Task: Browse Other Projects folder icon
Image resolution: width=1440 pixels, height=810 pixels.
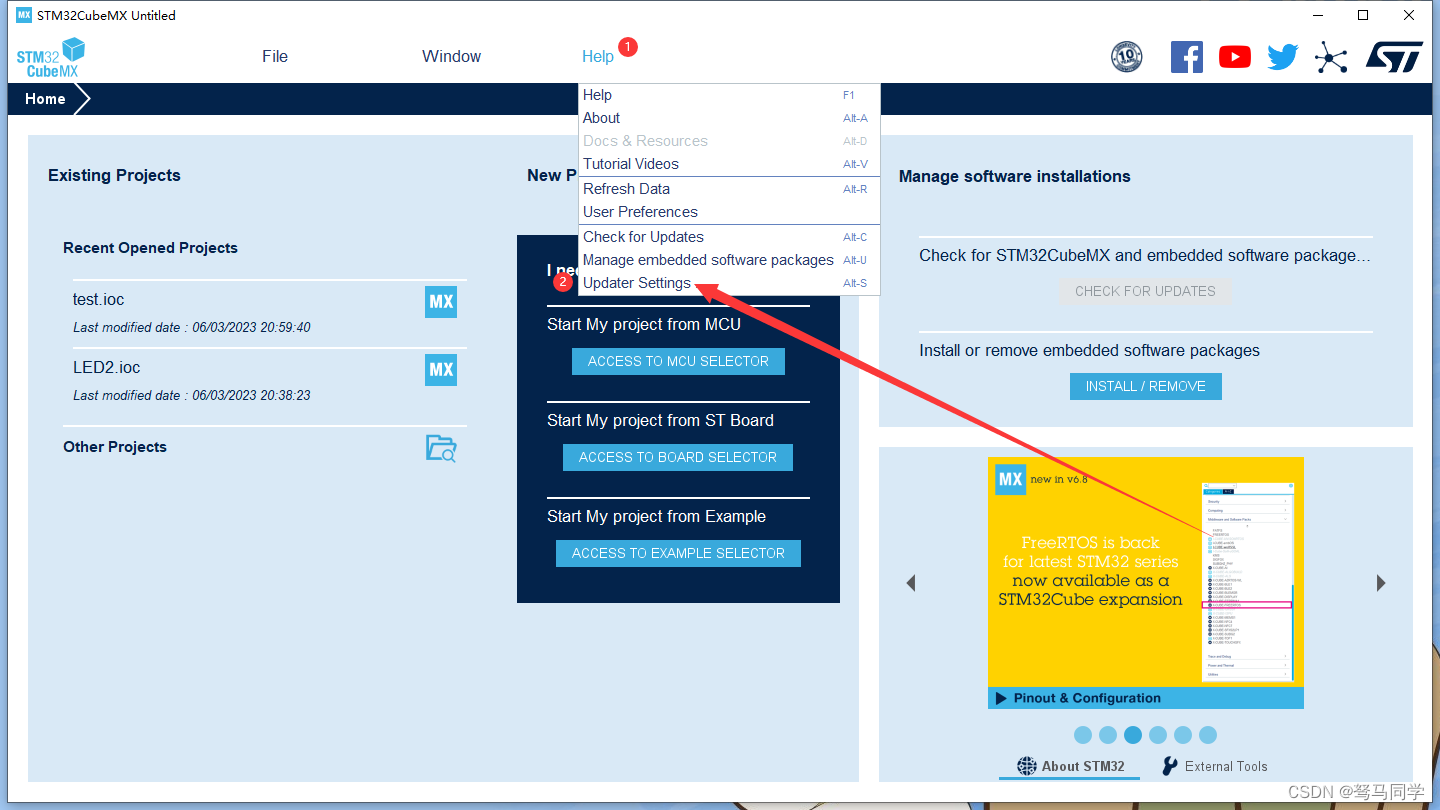Action: tap(441, 448)
